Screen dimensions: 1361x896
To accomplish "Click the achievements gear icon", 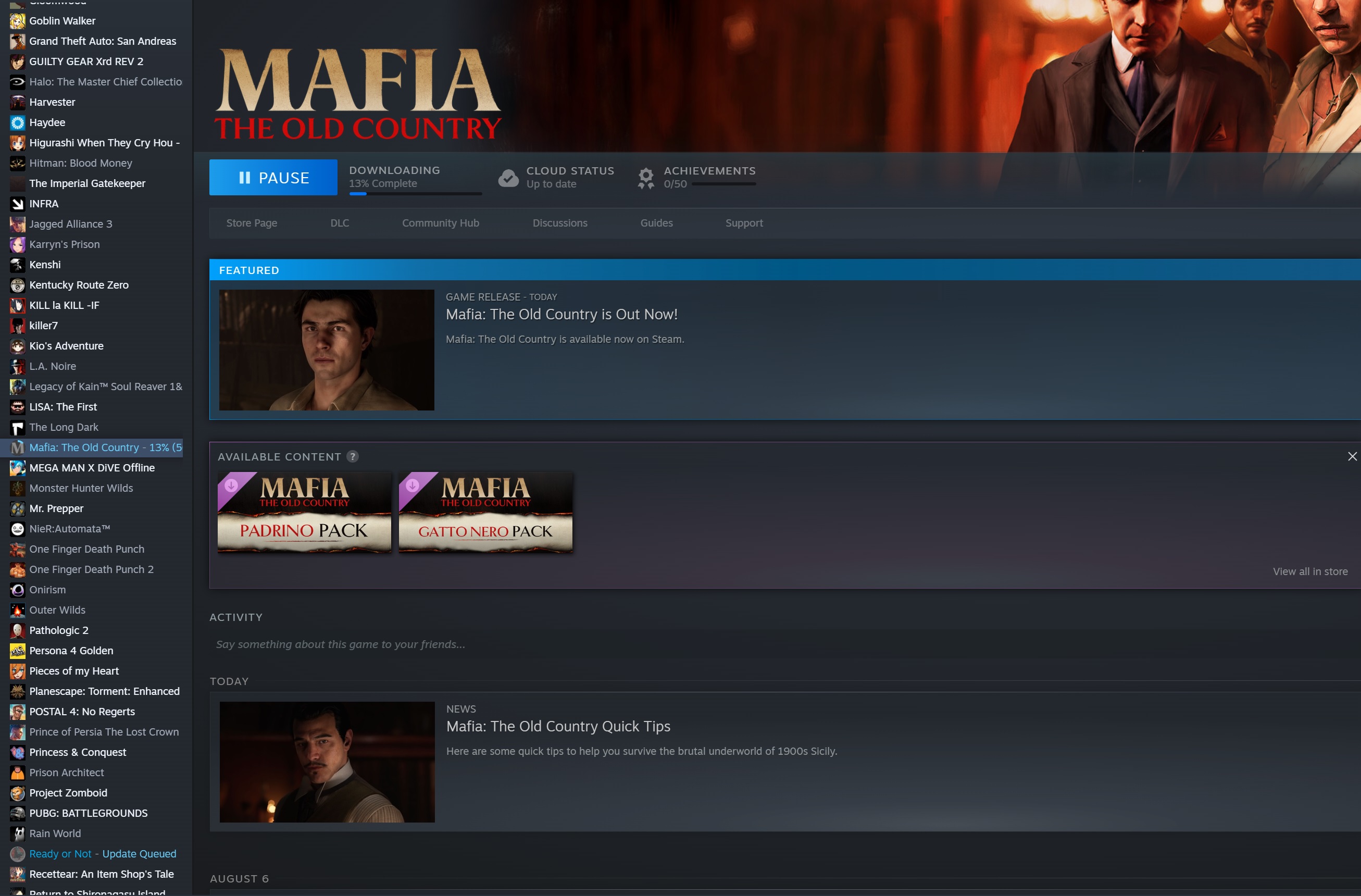I will tap(646, 178).
